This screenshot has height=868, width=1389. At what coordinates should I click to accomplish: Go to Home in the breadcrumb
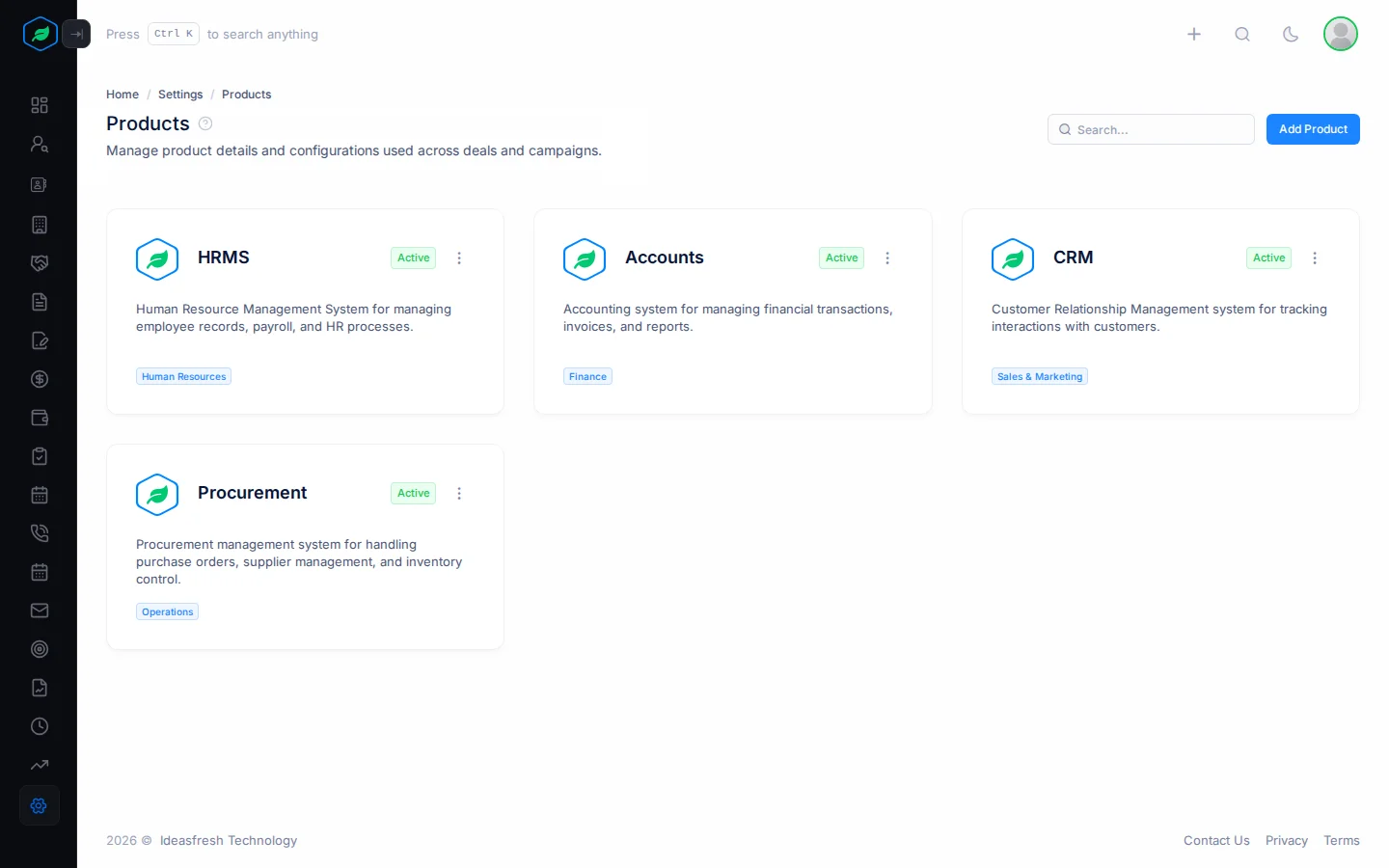click(123, 95)
